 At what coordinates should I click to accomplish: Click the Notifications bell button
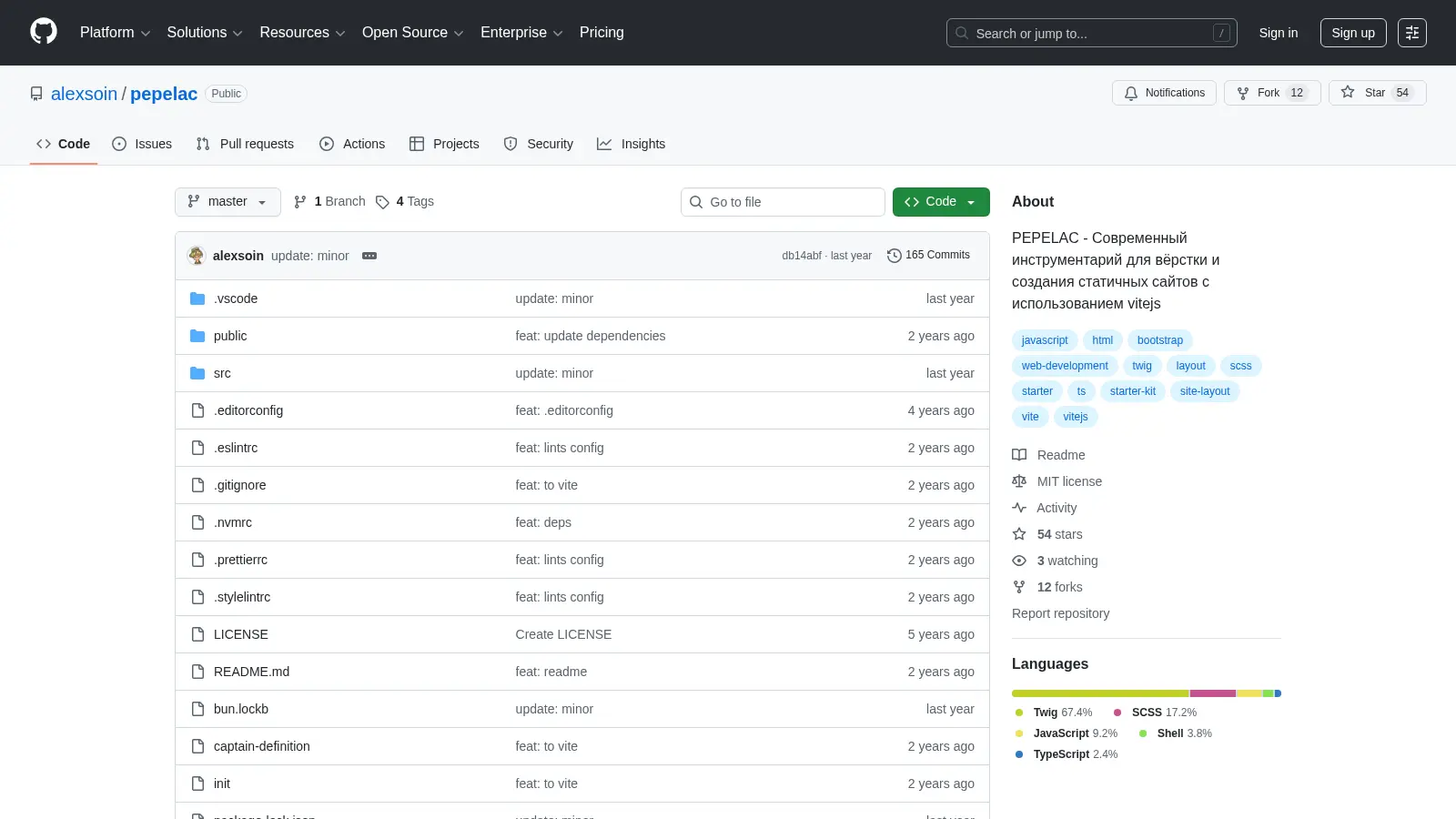(1164, 93)
